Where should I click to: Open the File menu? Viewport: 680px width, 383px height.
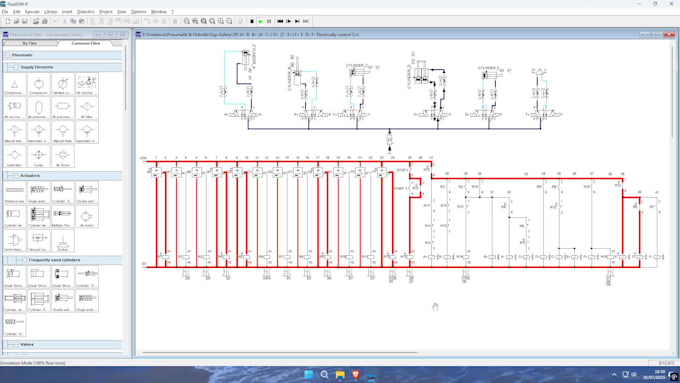point(5,12)
